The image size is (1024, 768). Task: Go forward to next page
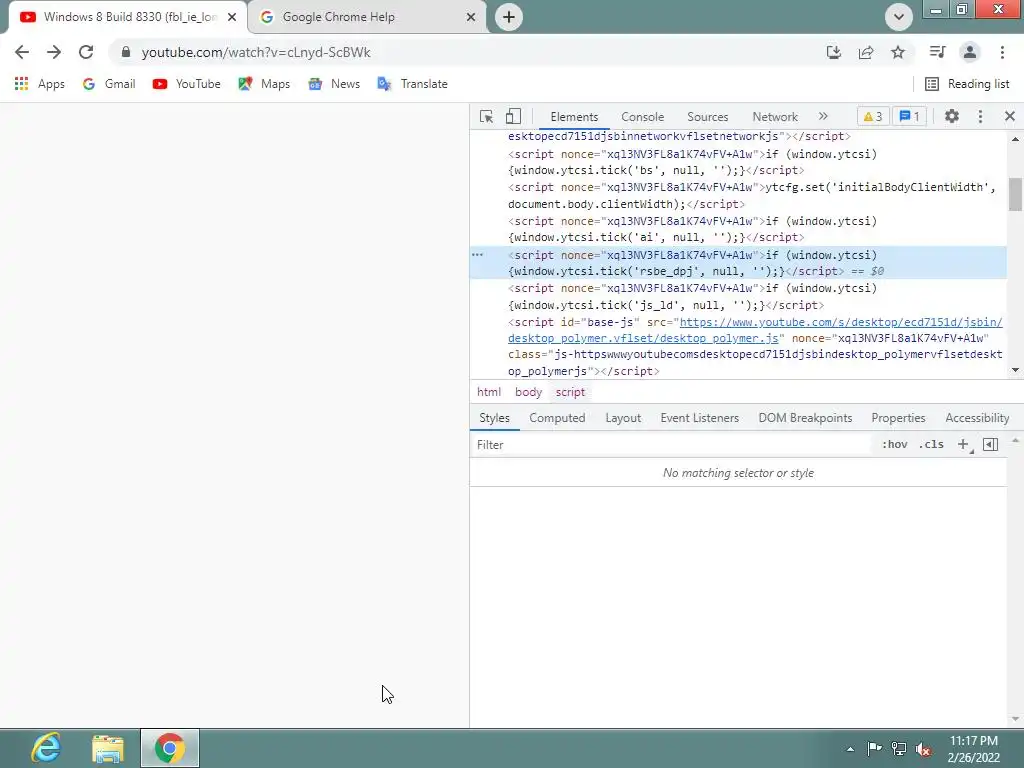point(54,52)
